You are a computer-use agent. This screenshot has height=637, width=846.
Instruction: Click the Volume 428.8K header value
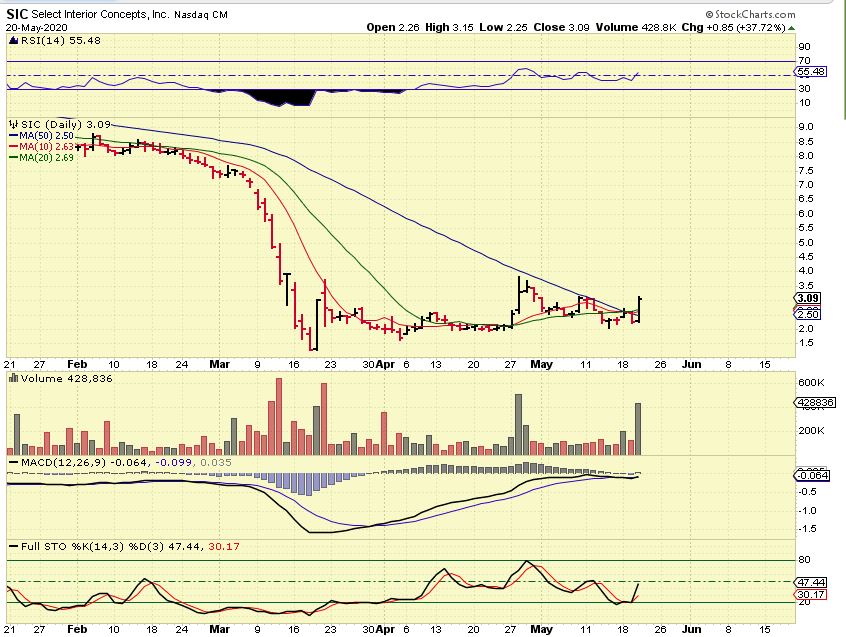click(x=636, y=28)
